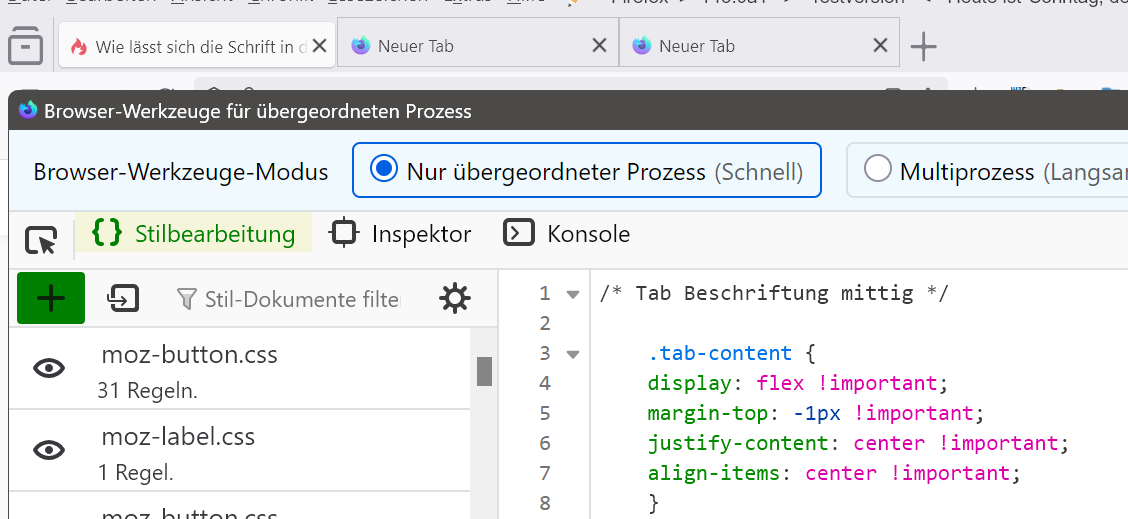The width and height of the screenshot is (1128, 519).
Task: Open a new browser tab
Action: coord(923,46)
